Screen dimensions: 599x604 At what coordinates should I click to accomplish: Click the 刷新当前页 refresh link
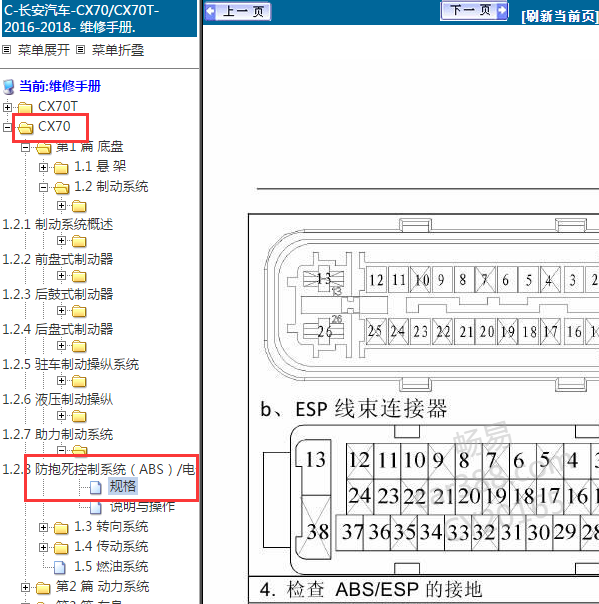pos(560,17)
